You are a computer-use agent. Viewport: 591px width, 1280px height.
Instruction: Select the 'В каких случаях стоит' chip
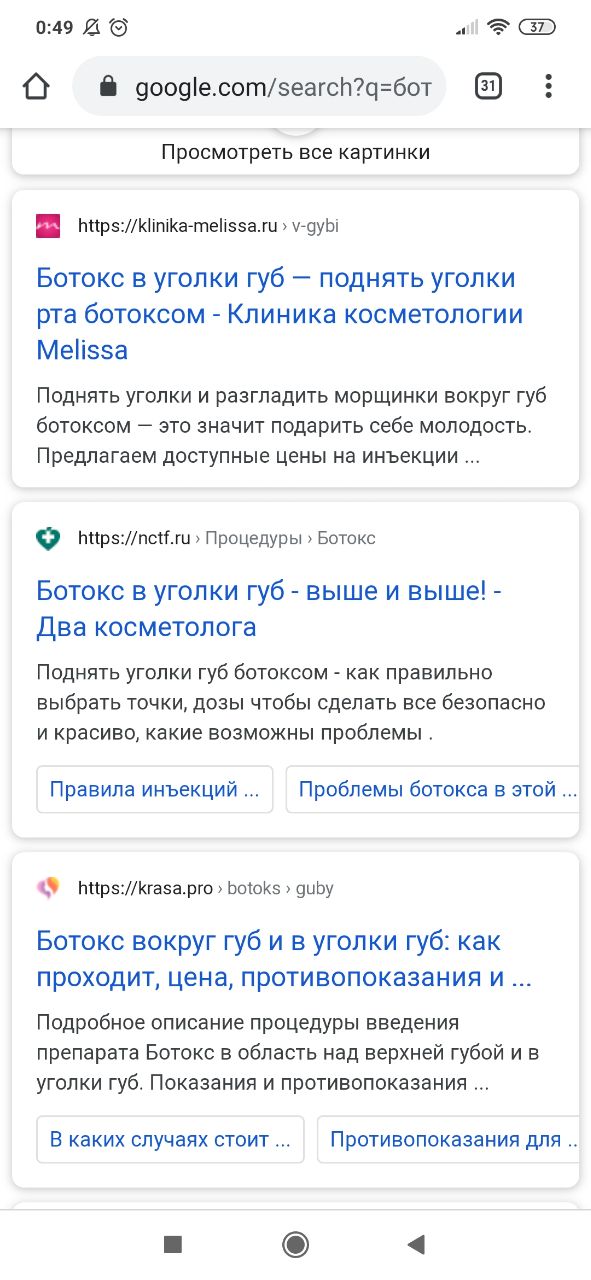170,1139
